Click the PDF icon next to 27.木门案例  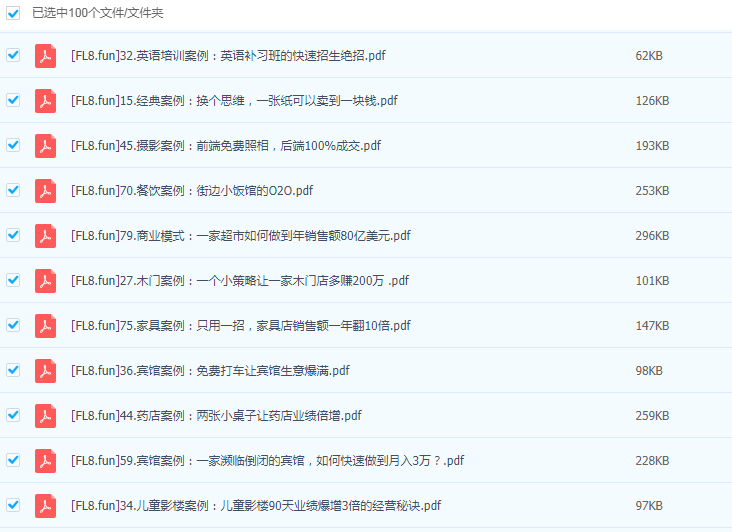45,281
